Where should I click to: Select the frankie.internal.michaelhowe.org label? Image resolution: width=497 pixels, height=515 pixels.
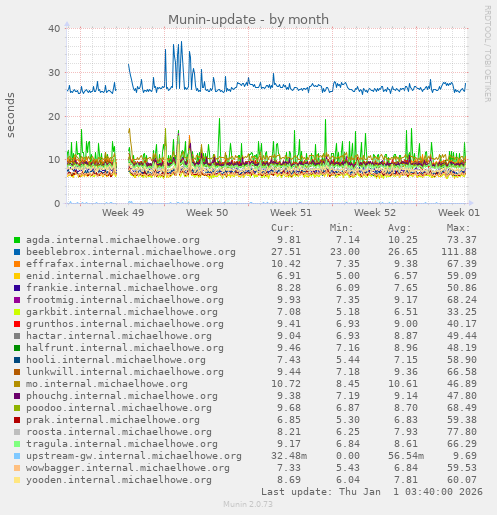point(122,288)
